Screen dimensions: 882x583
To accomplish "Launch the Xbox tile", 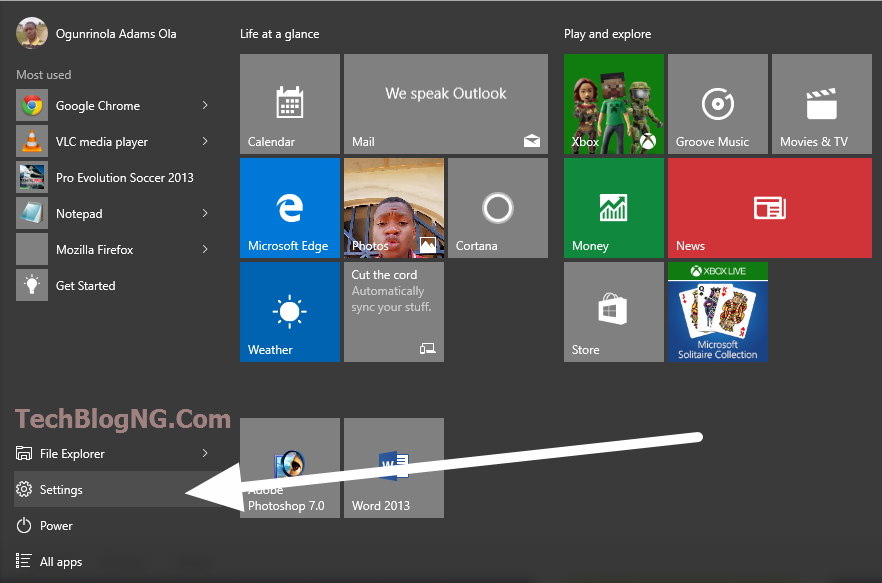I will [614, 104].
